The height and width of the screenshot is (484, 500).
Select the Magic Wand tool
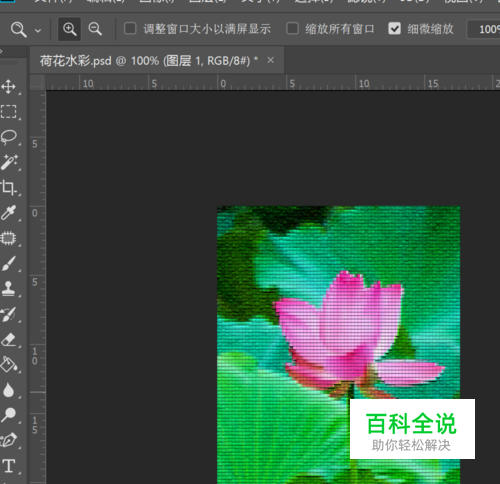(x=9, y=162)
